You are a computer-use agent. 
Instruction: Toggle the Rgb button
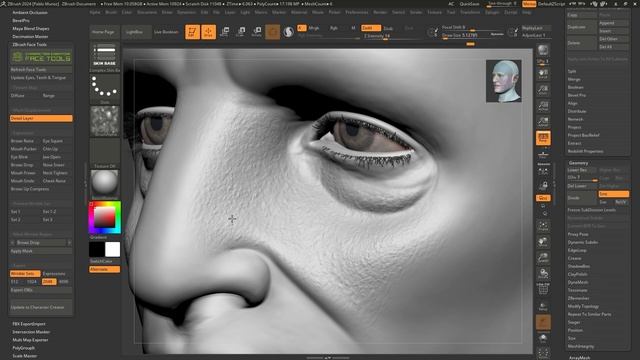pos(333,28)
